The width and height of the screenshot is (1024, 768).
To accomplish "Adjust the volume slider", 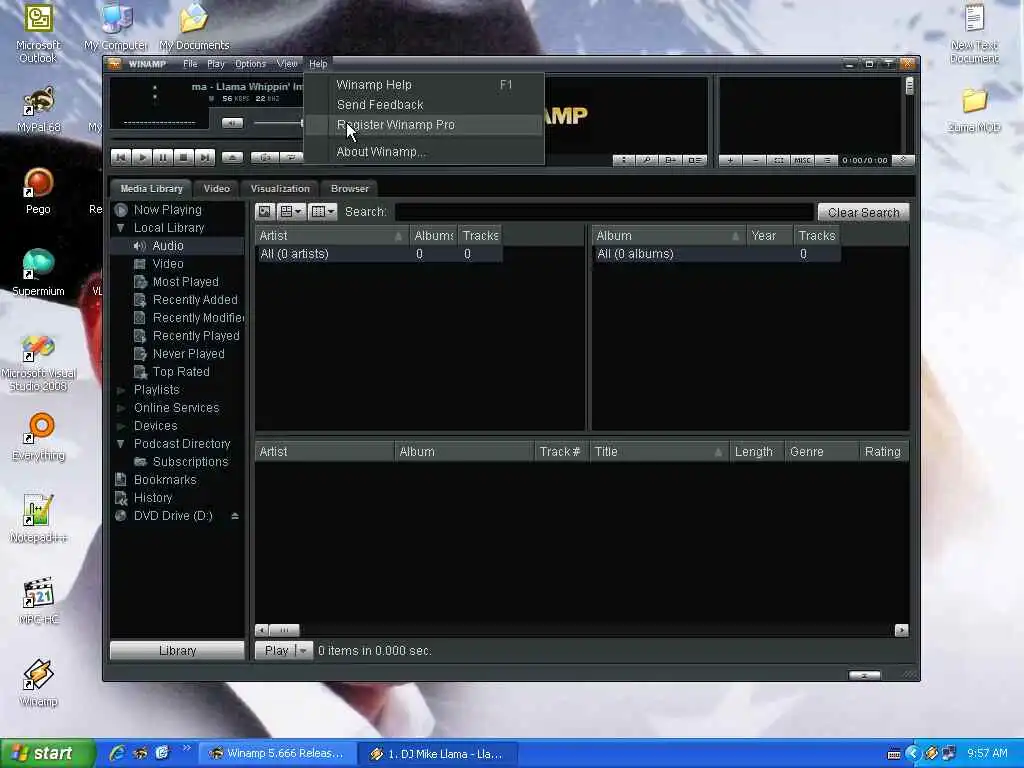I will pos(279,123).
